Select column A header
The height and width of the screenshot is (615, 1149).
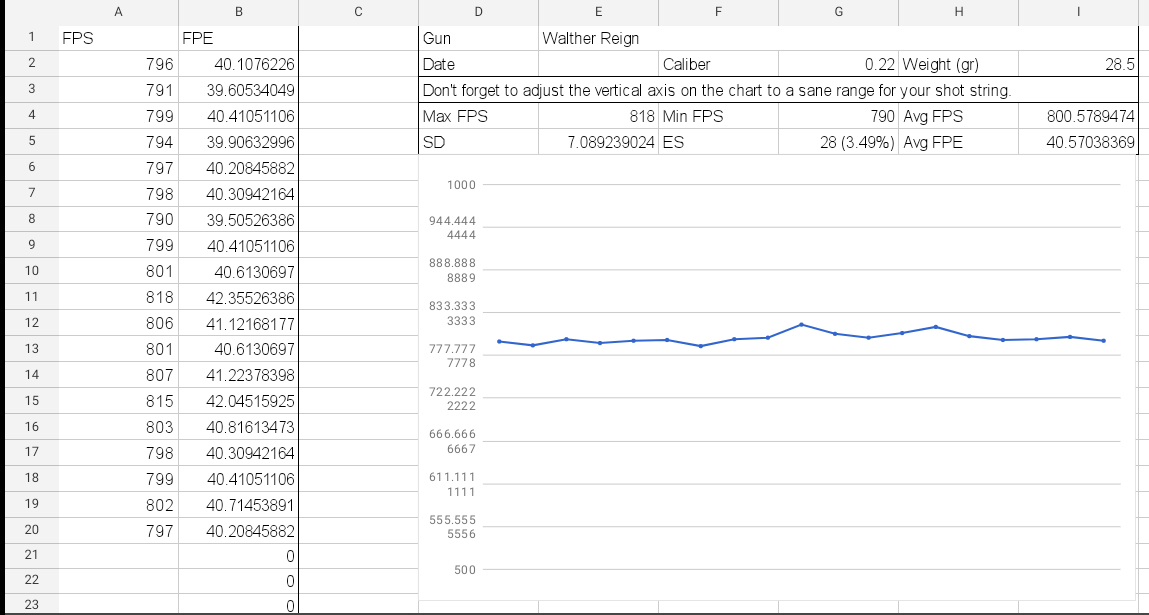(118, 12)
